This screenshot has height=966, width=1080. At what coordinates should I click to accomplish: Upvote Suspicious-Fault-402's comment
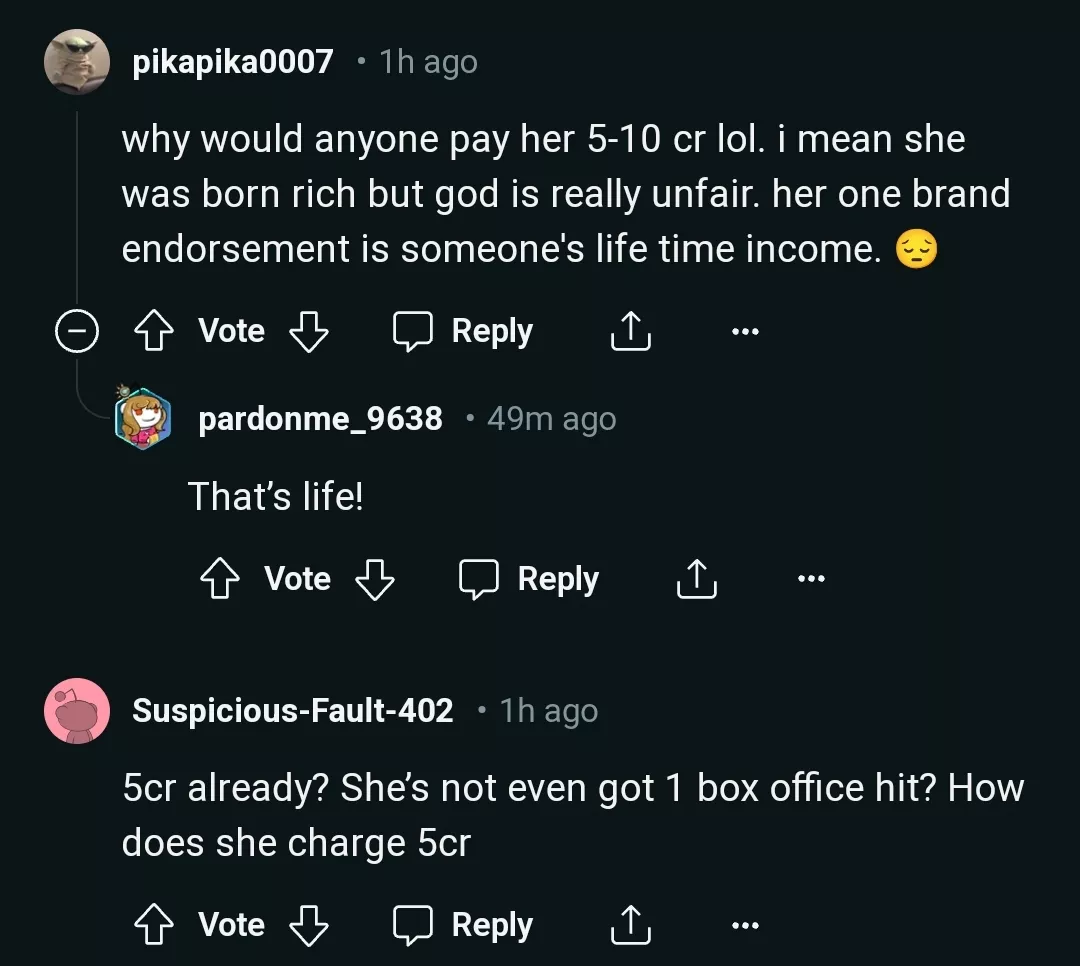154,926
